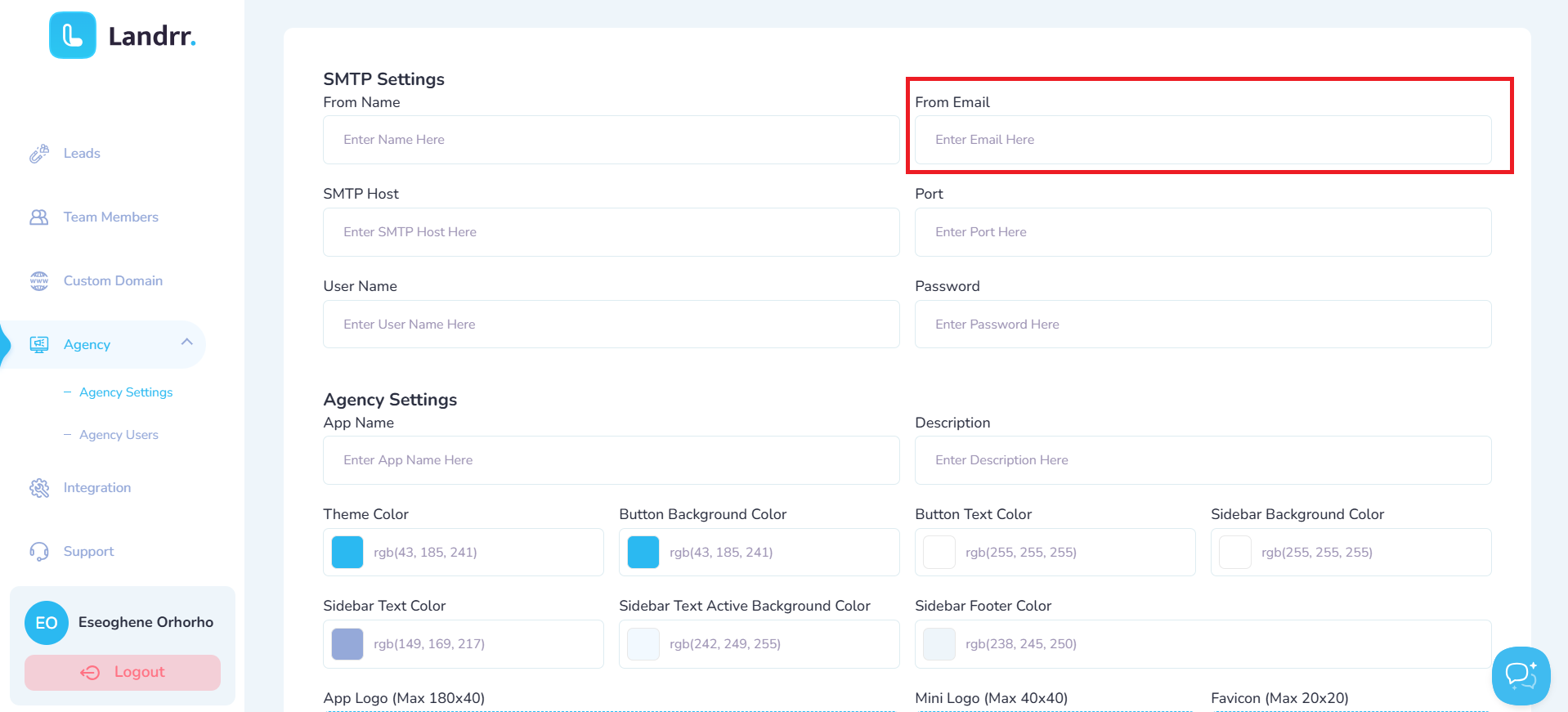Open the chat widget bubble
Screen dimensions: 1568x712
pos(1521,676)
